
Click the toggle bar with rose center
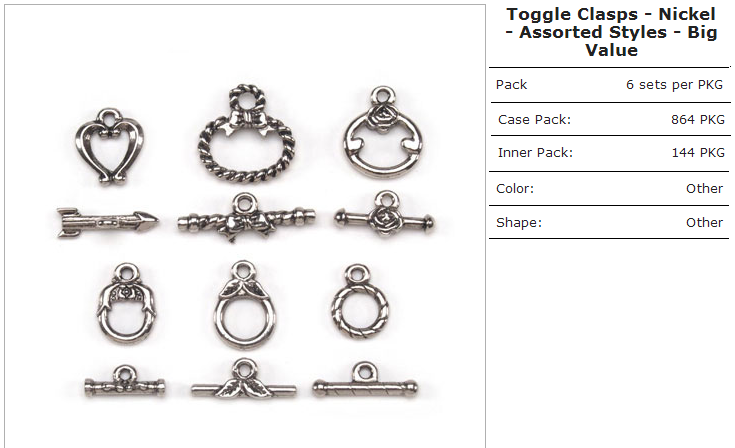pyautogui.click(x=384, y=215)
